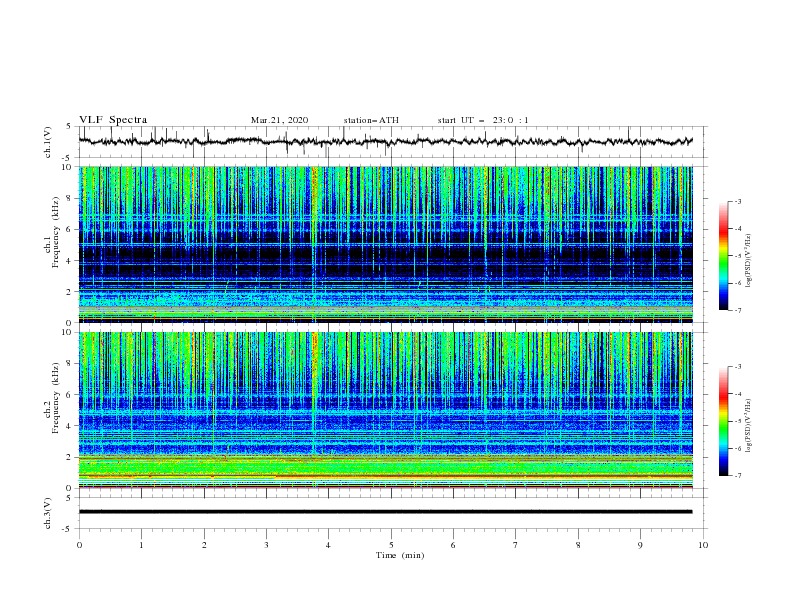792x612 pixels.
Task: Click the ch.1 spectrogram image panel
Action: [386, 244]
